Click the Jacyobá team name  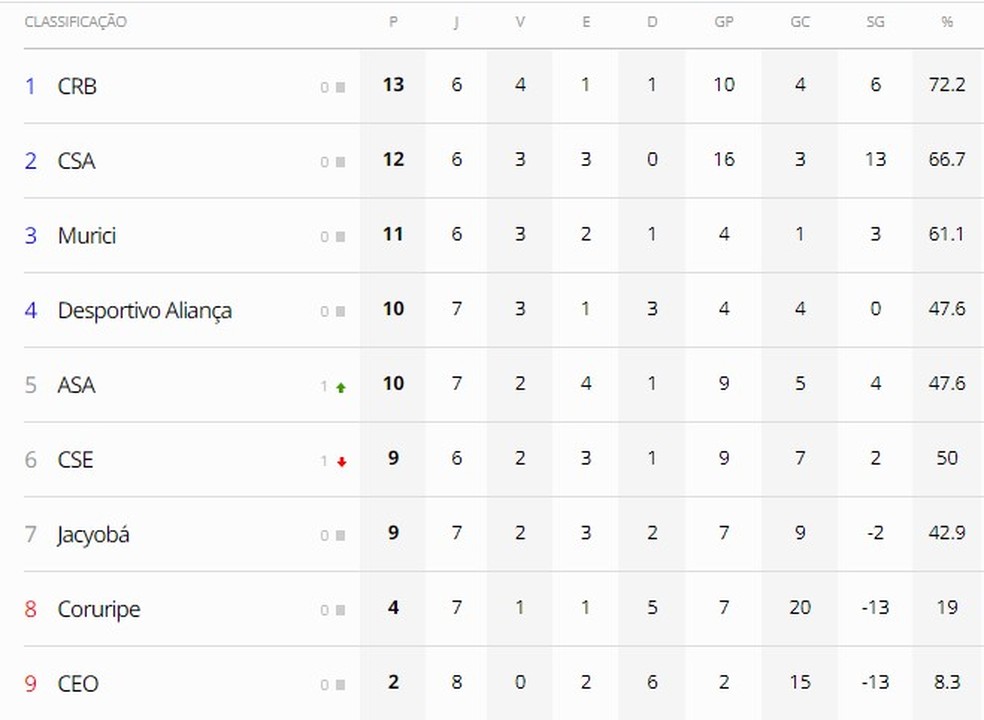(x=93, y=534)
